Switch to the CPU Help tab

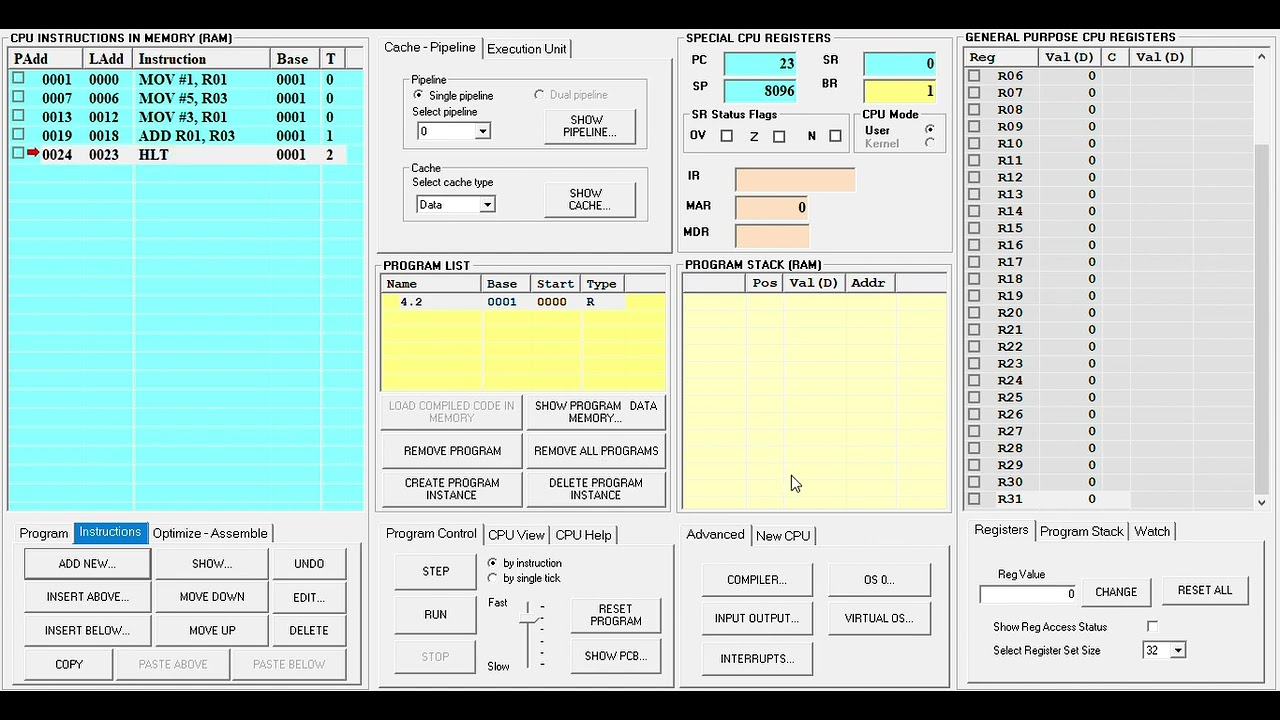pyautogui.click(x=583, y=535)
